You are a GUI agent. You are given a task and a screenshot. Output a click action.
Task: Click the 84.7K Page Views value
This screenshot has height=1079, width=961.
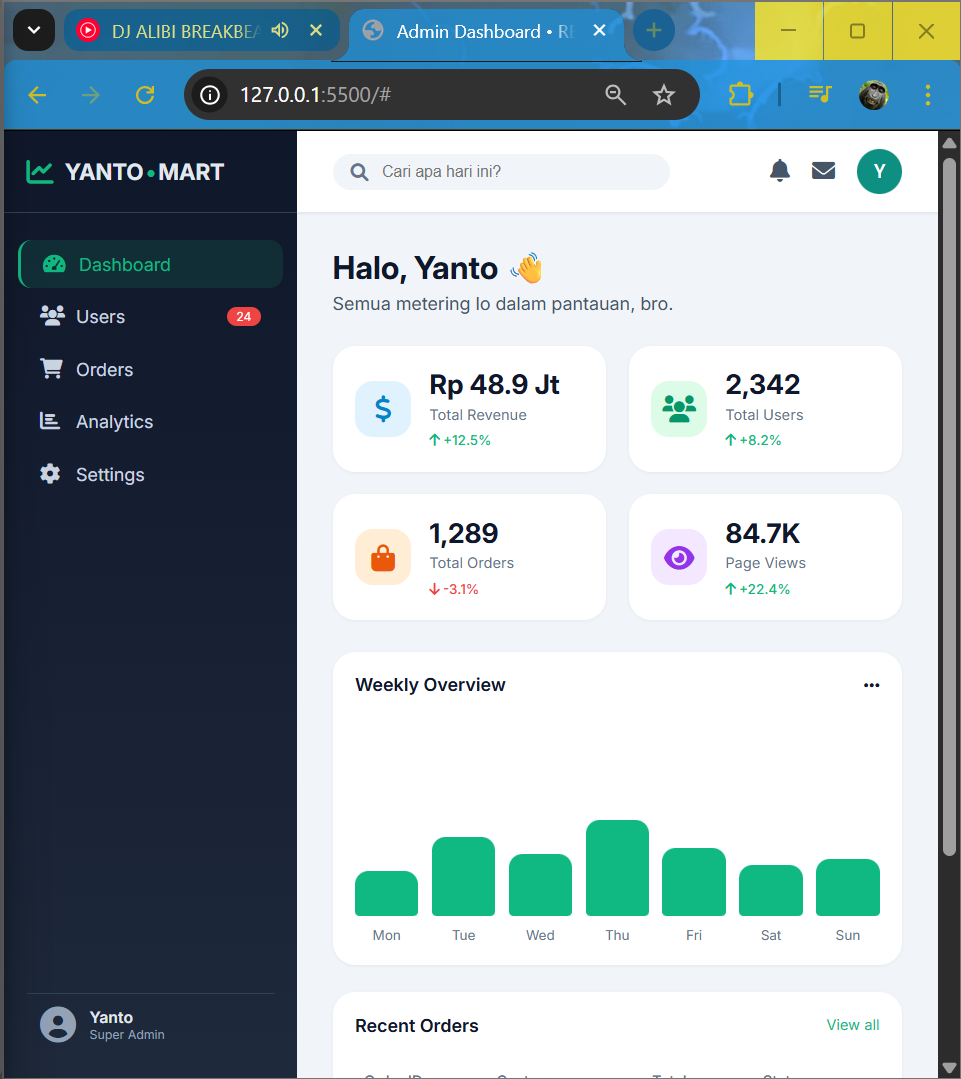pos(763,533)
